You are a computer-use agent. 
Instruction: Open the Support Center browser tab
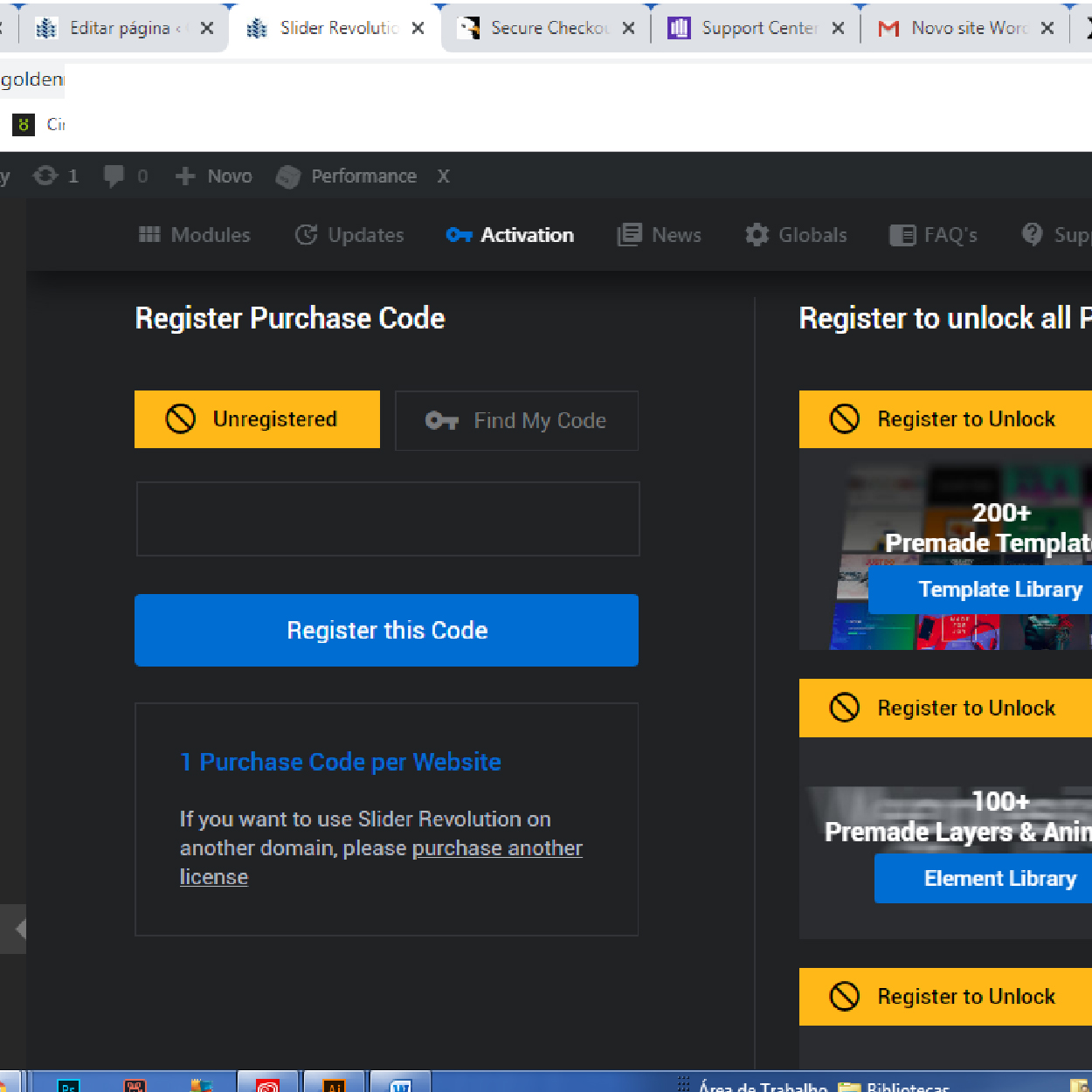coord(757,28)
